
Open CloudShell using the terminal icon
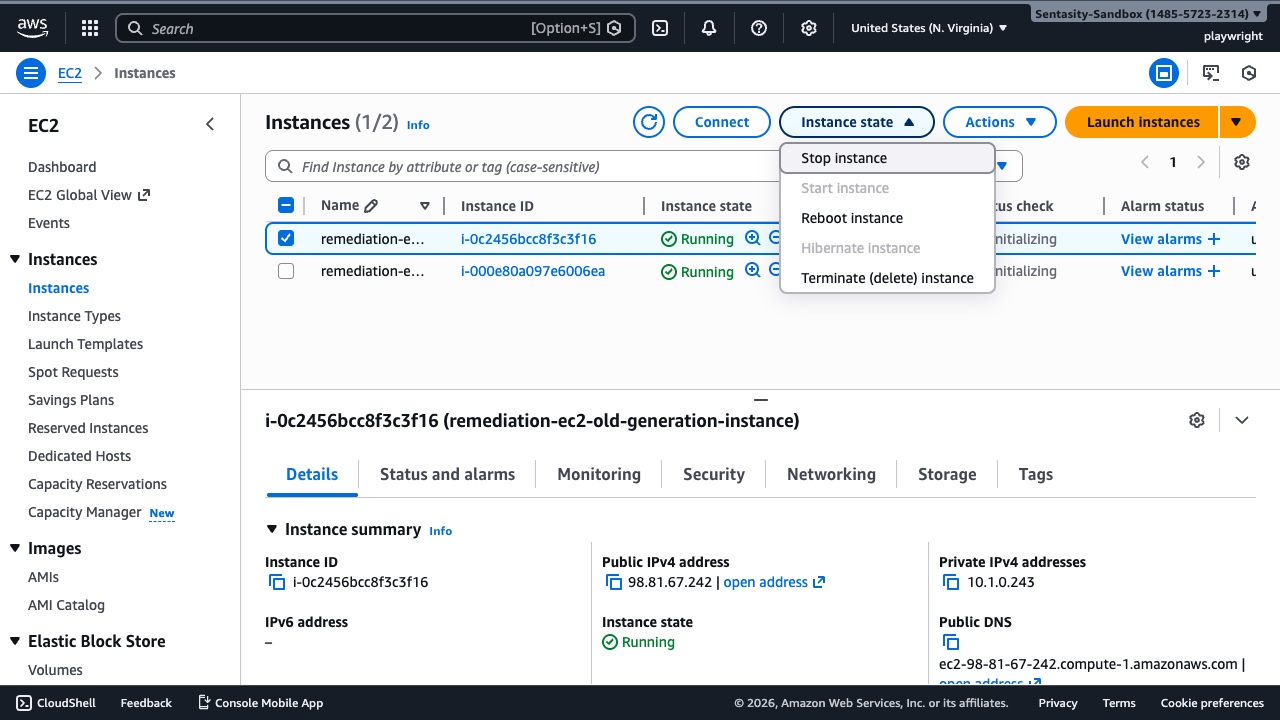tap(659, 28)
